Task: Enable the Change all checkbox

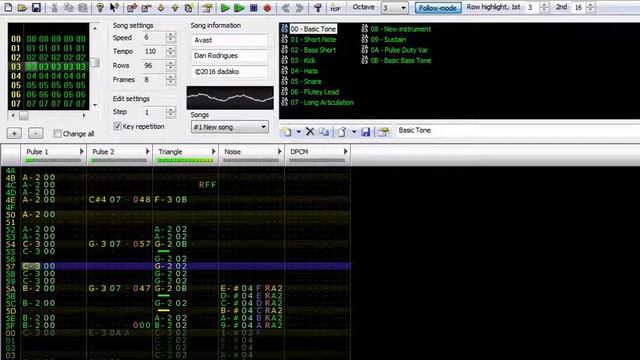Action: 58,133
